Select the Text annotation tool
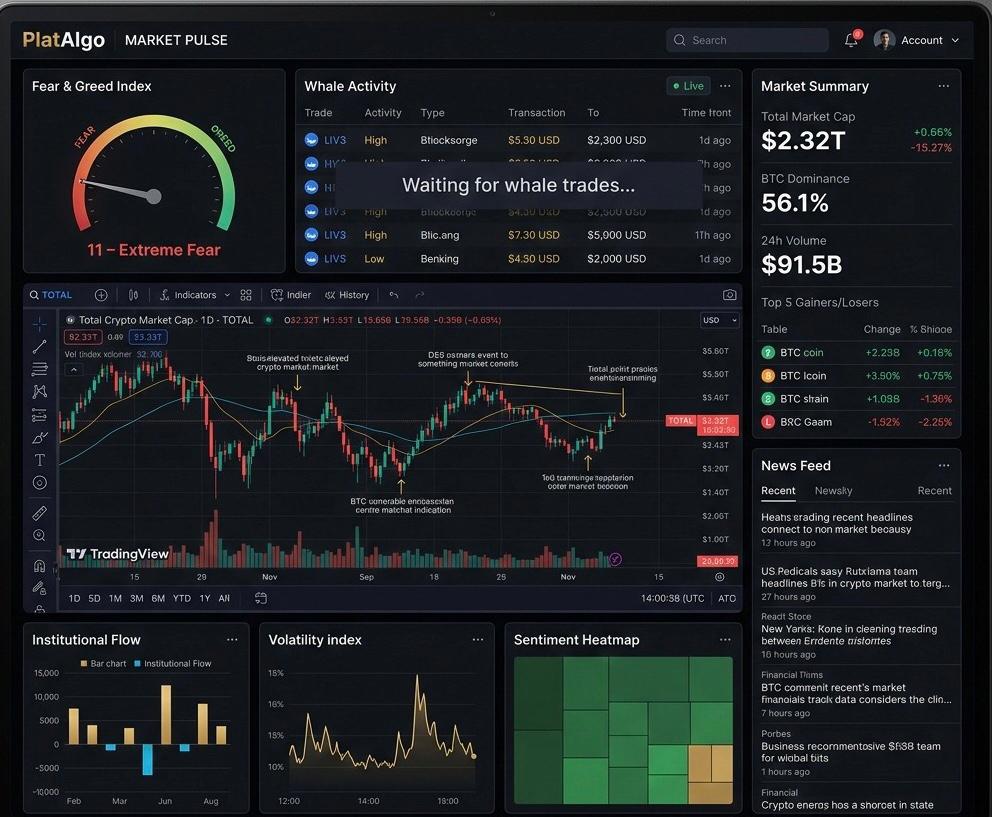The width and height of the screenshot is (992, 817). (x=39, y=460)
